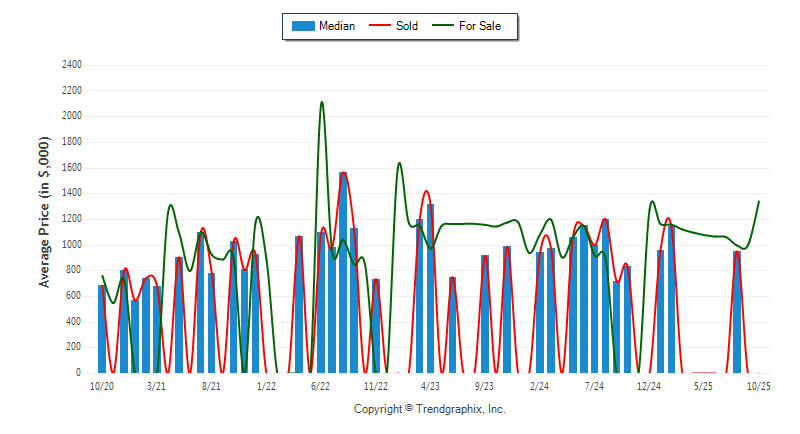Select the highest green For Sale peak
The image size is (800, 434).
point(321,102)
